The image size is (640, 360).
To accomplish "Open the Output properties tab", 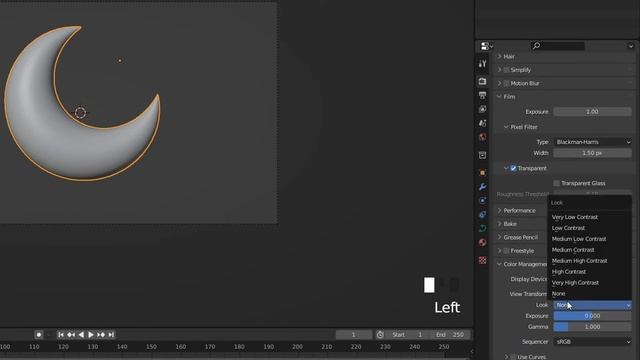I will (482, 95).
